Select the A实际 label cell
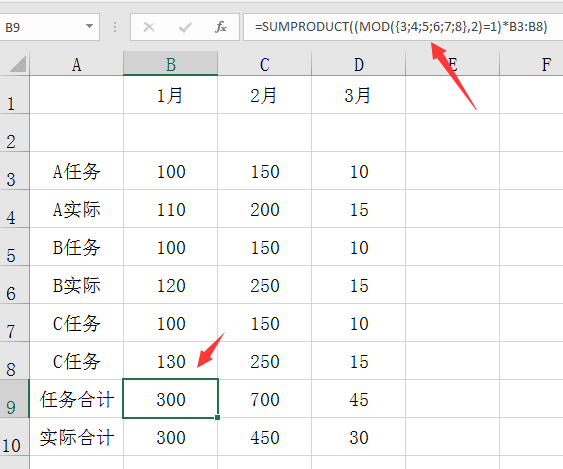 pos(76,209)
